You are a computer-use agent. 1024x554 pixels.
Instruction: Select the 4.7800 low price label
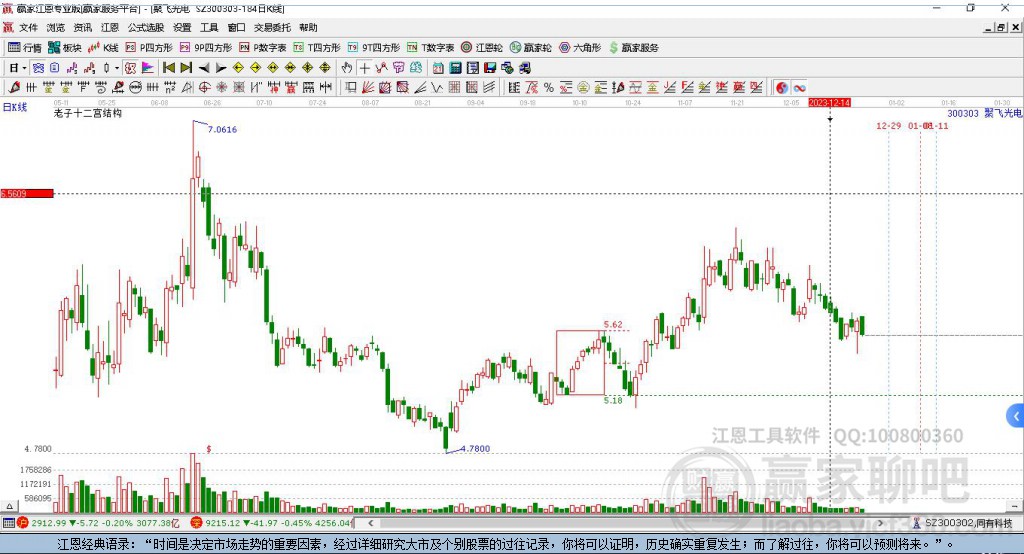(475, 449)
